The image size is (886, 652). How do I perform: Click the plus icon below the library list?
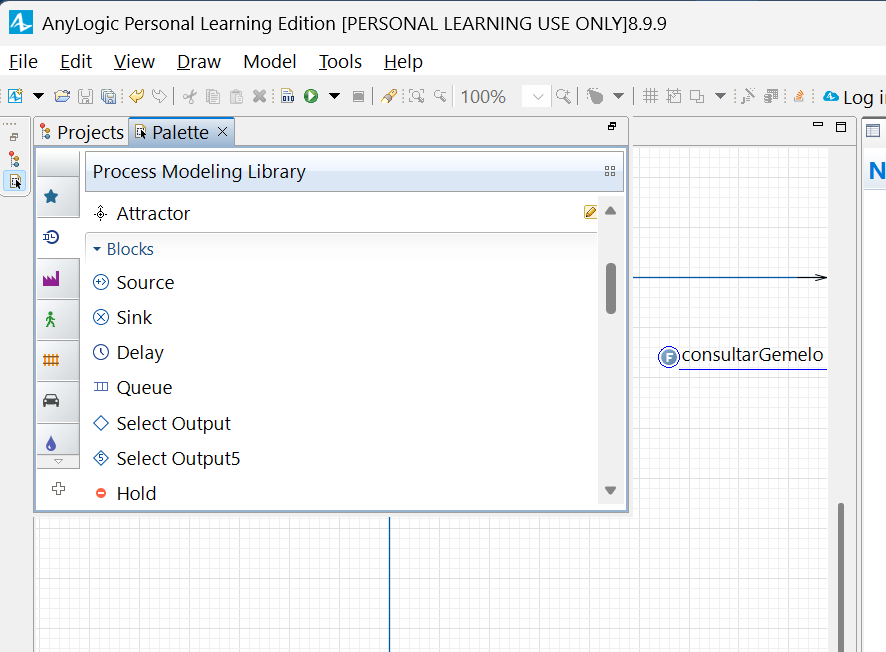[58, 489]
